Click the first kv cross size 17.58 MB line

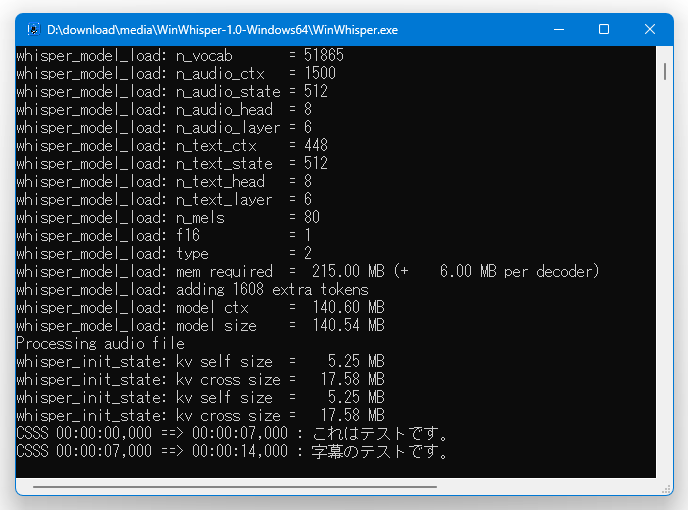[201, 380]
